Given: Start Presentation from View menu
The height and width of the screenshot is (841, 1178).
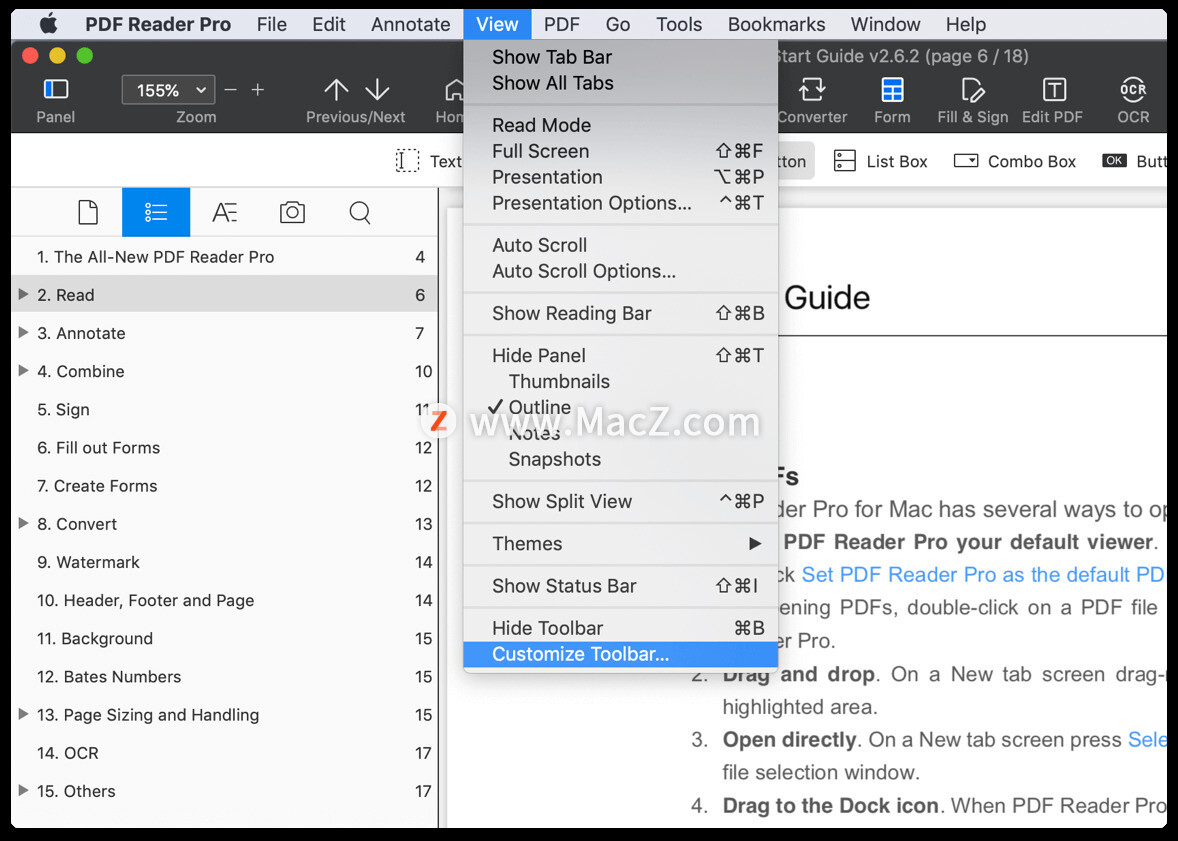Looking at the screenshot, I should tap(621, 177).
